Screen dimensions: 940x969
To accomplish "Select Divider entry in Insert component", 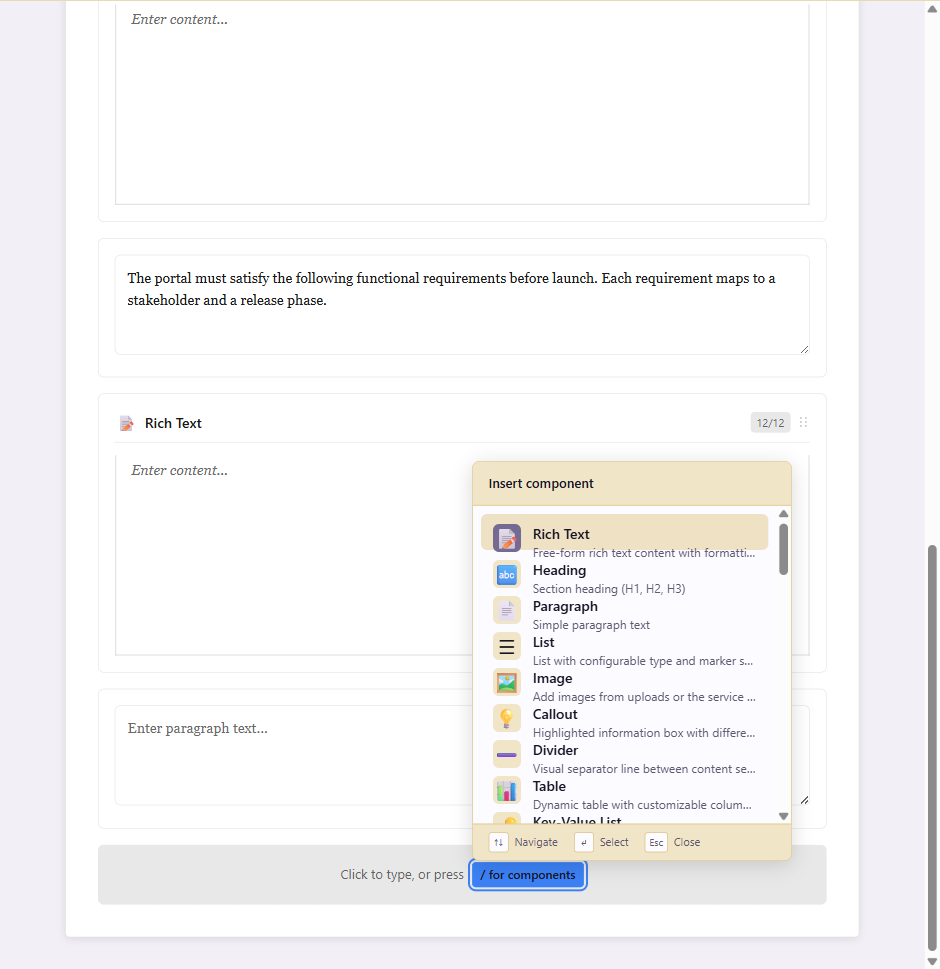I will 624,758.
